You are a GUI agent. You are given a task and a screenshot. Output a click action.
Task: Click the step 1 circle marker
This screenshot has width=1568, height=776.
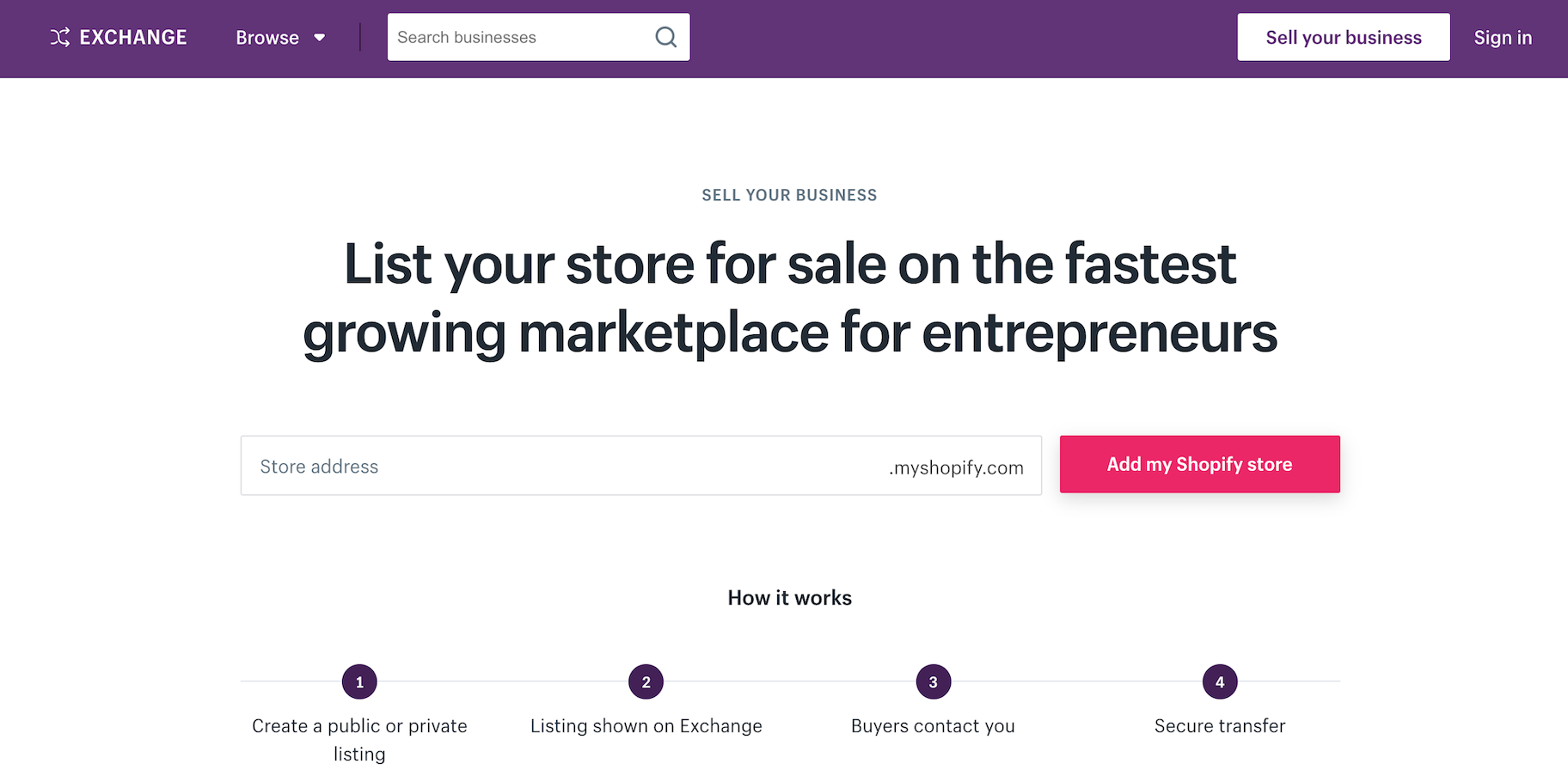click(359, 682)
